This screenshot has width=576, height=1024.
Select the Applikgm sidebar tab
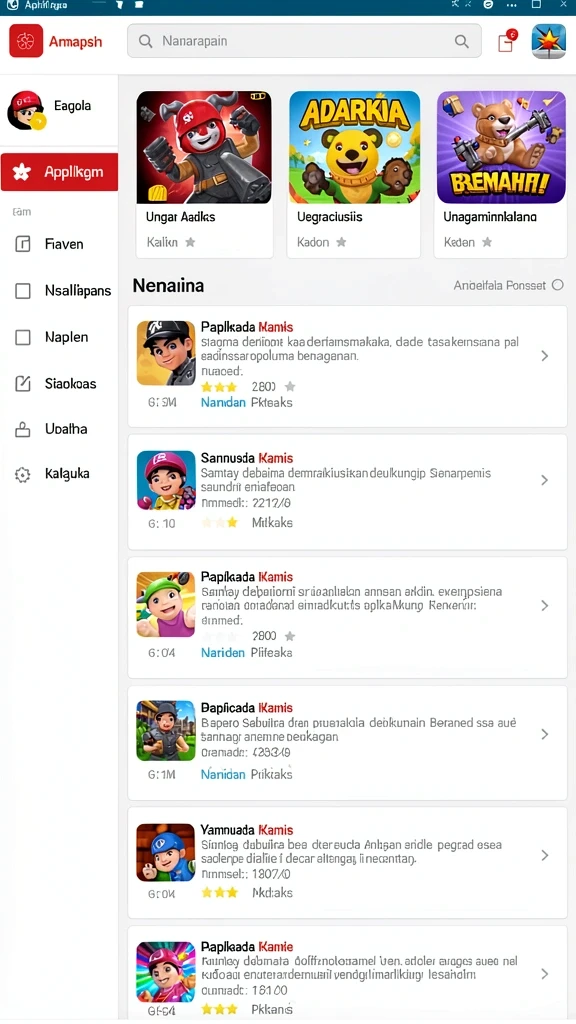(x=59, y=172)
